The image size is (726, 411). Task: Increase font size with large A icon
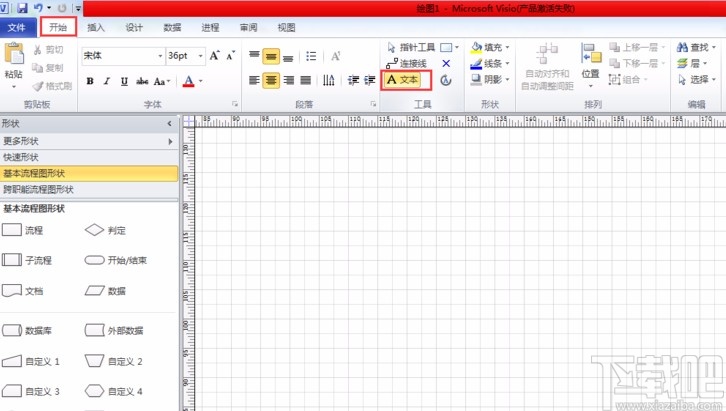214,56
